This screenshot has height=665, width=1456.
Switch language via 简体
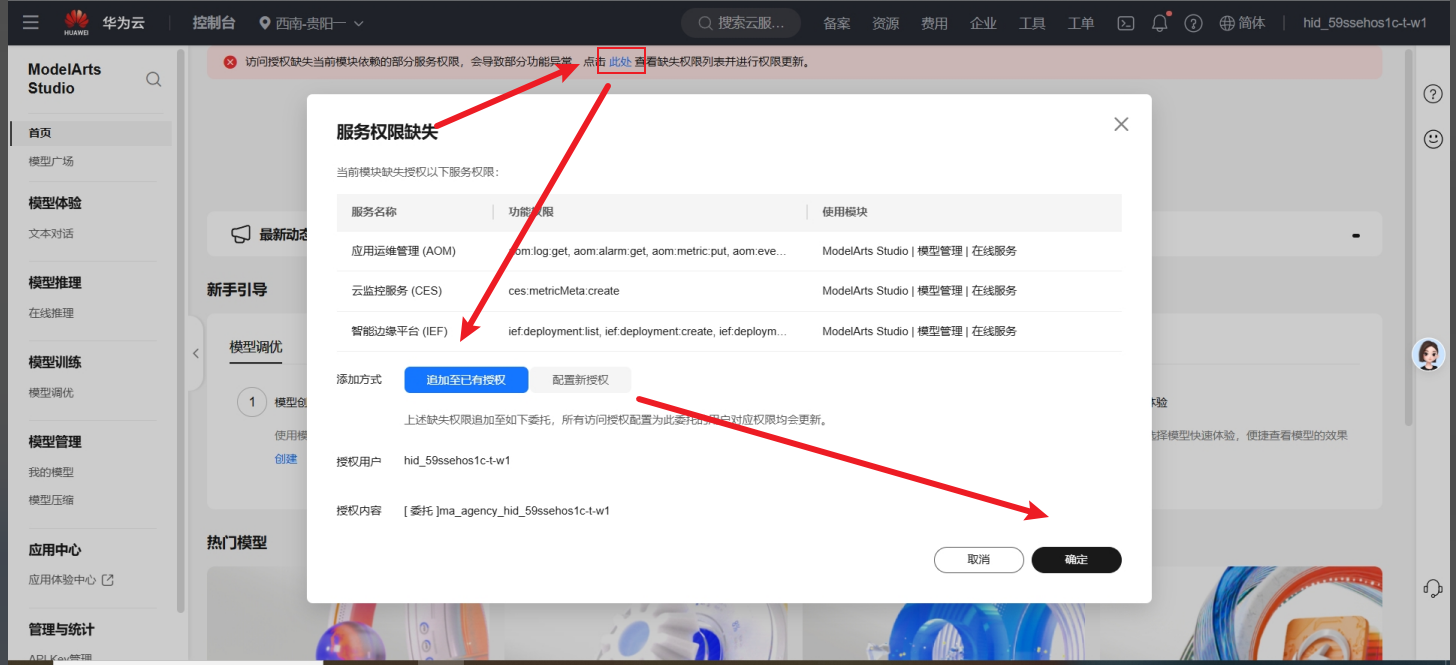coord(1252,23)
